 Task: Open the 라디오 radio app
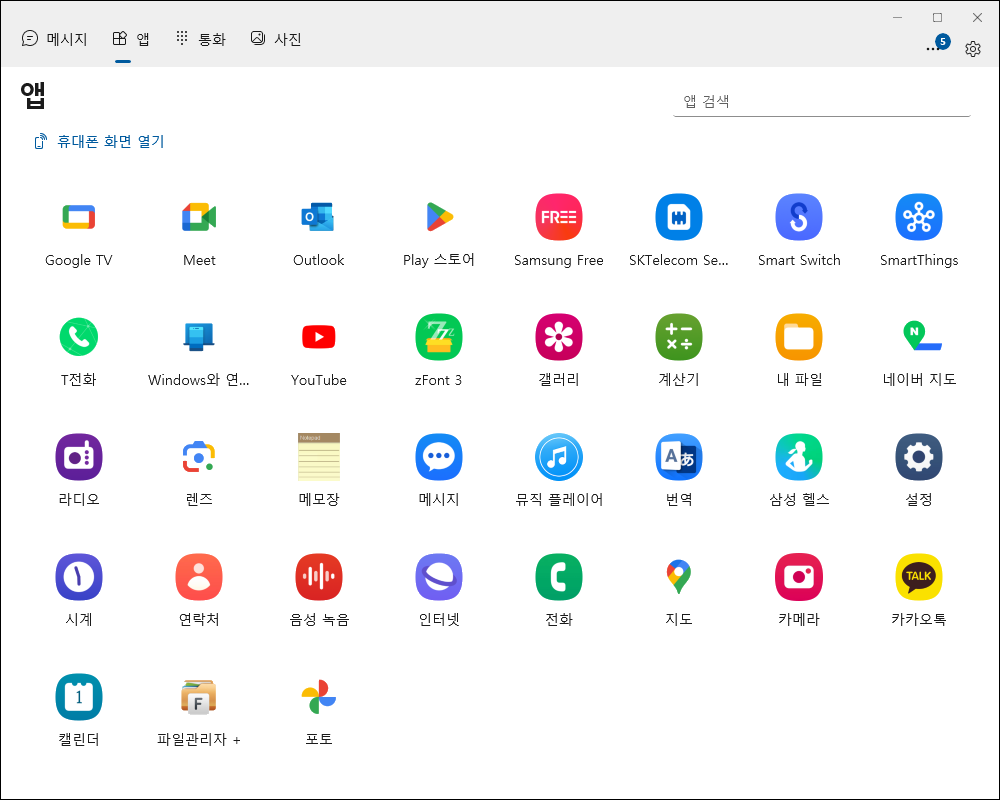click(x=78, y=457)
